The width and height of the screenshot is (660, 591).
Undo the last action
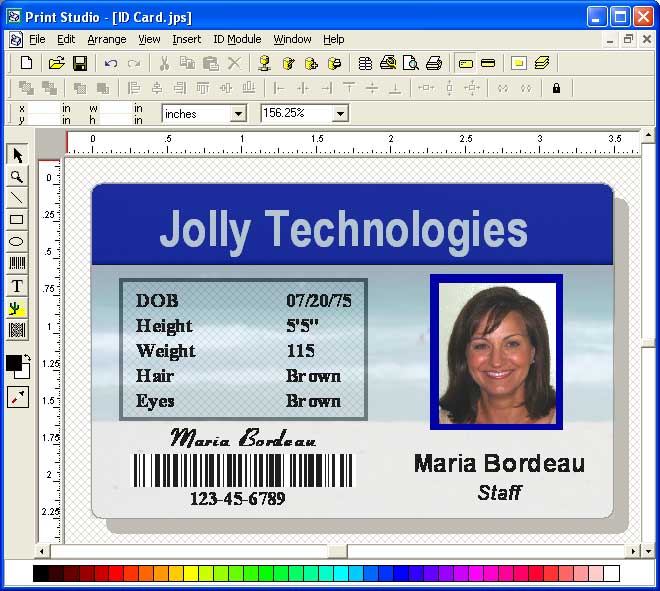point(111,63)
